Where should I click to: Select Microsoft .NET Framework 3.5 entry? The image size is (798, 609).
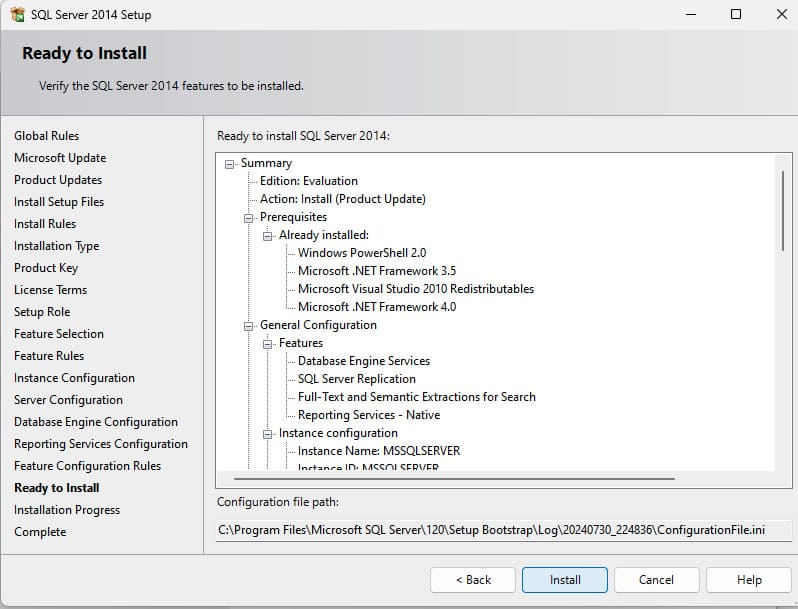[377, 271]
